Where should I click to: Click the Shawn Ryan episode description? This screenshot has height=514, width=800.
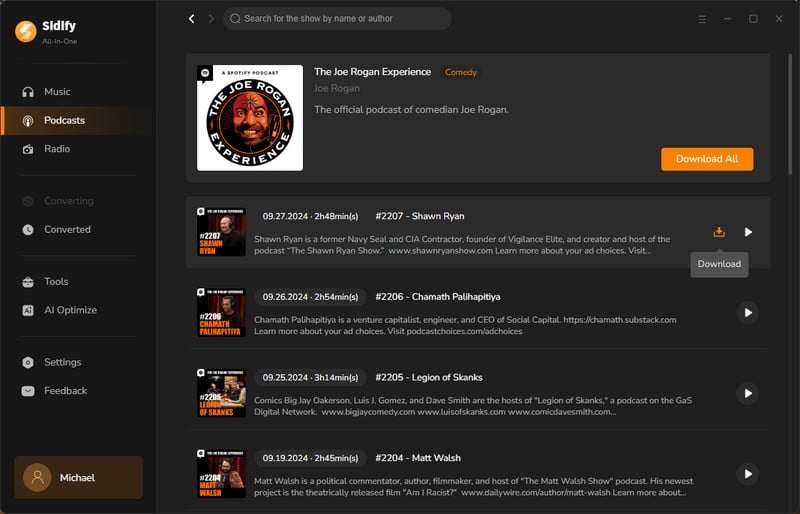coord(462,245)
